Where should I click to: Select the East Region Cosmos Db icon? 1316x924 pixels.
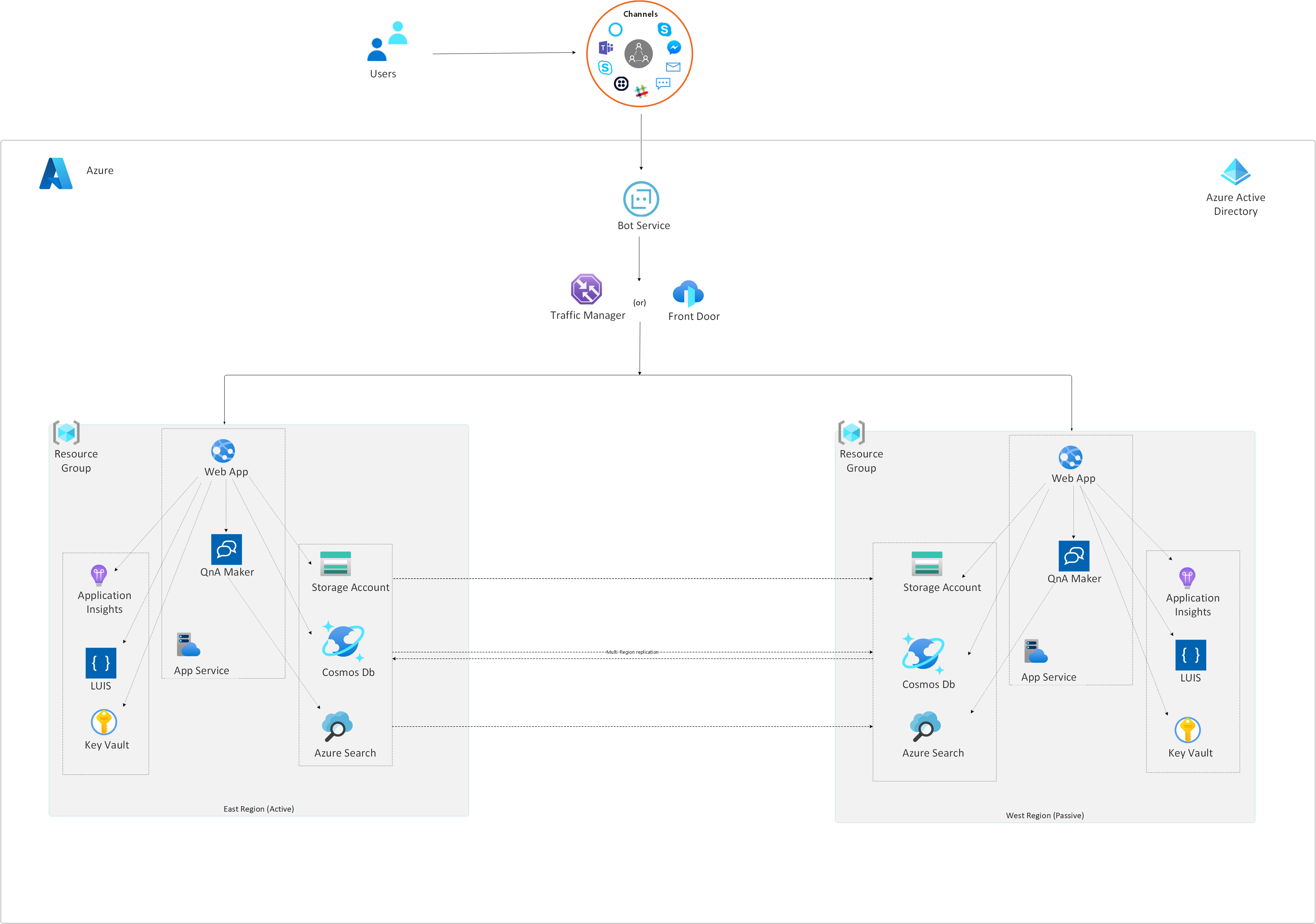pyautogui.click(x=343, y=641)
